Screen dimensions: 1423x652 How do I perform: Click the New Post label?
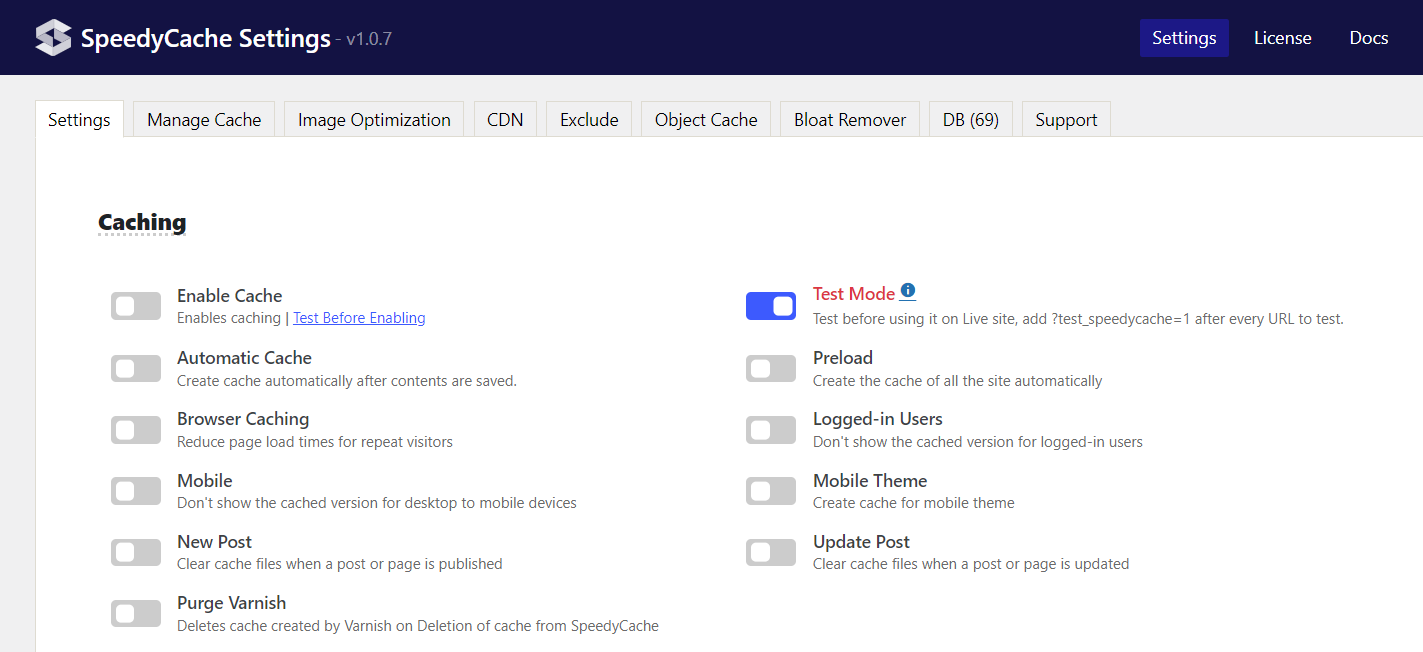pyautogui.click(x=214, y=542)
